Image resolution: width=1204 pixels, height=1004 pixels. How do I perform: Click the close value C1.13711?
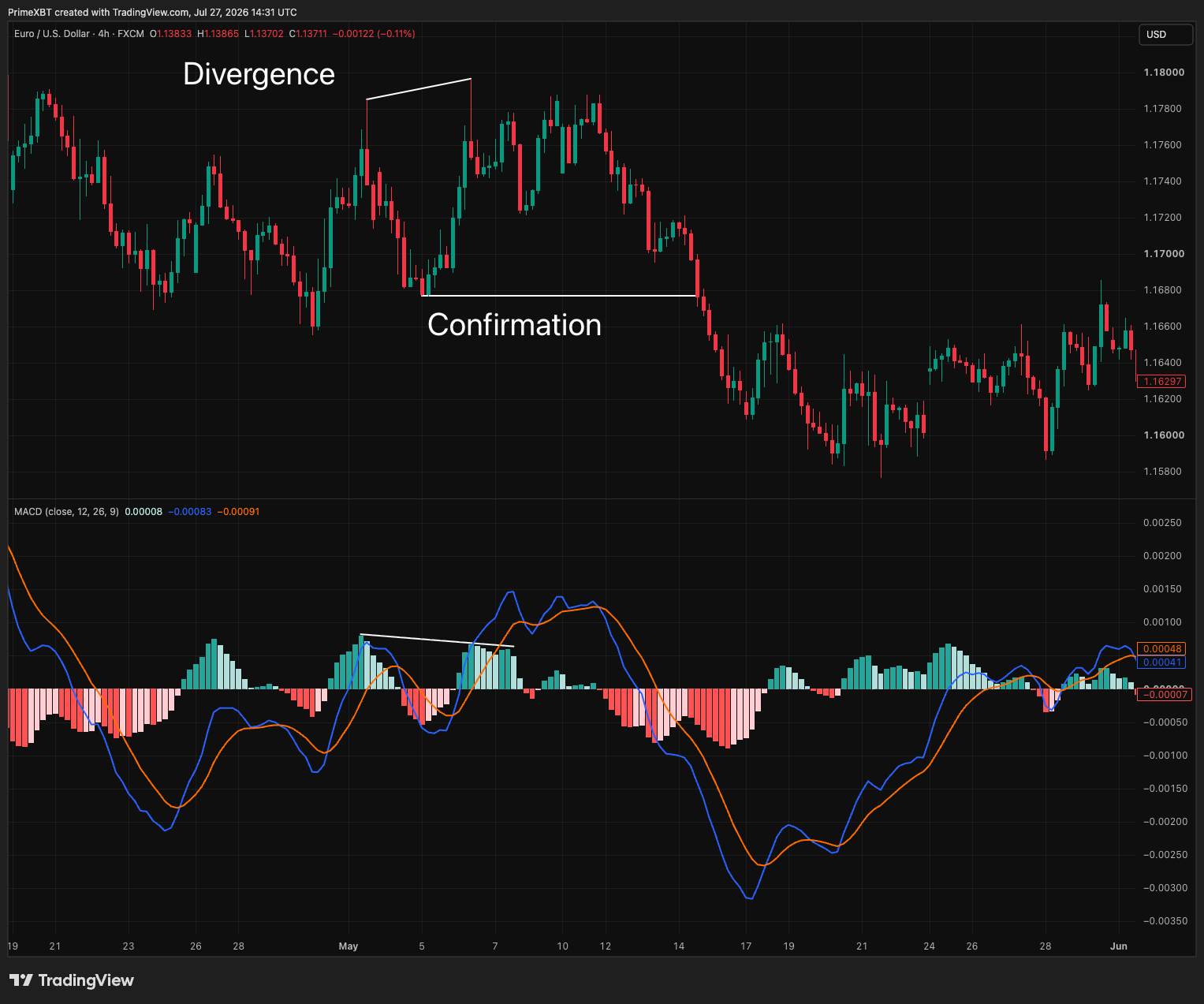308,34
